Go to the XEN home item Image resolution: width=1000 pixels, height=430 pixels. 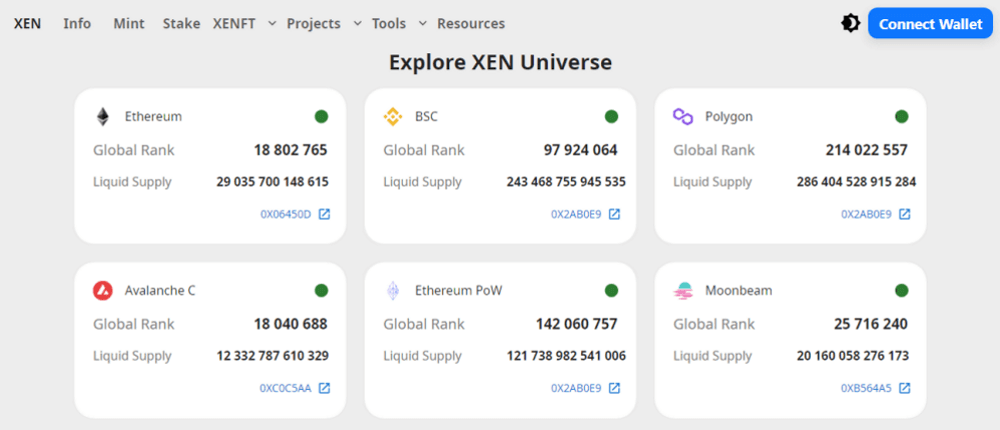point(27,24)
